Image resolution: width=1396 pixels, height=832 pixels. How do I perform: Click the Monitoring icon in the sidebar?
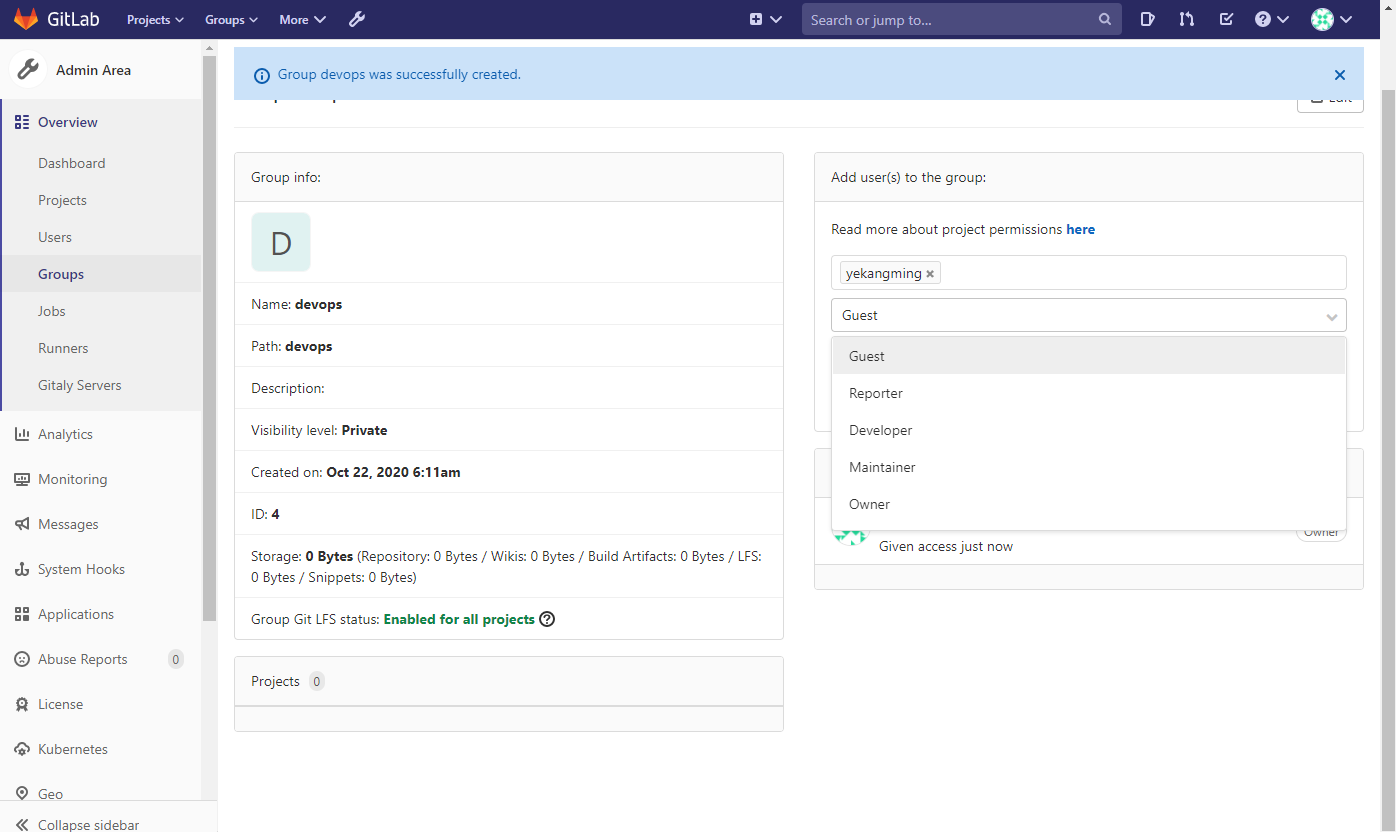click(x=22, y=478)
